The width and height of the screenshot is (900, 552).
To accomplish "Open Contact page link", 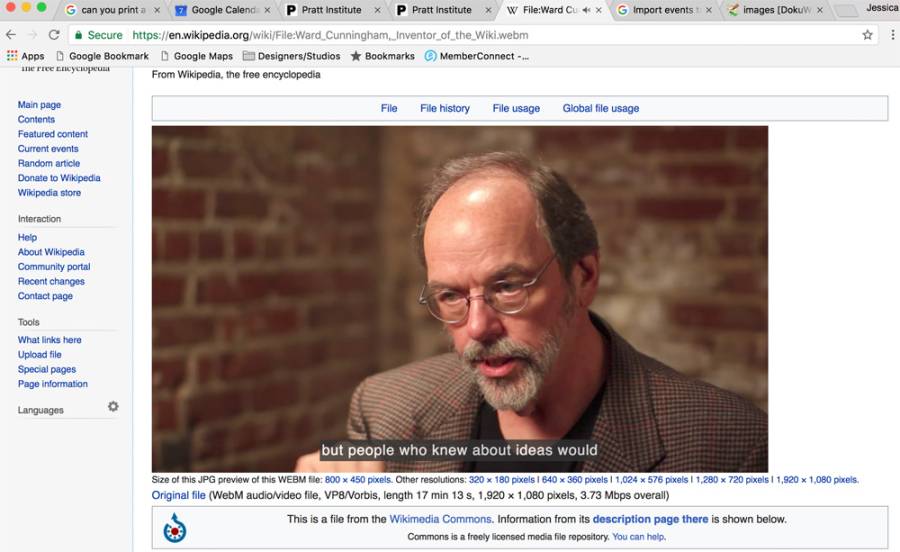I will [45, 296].
